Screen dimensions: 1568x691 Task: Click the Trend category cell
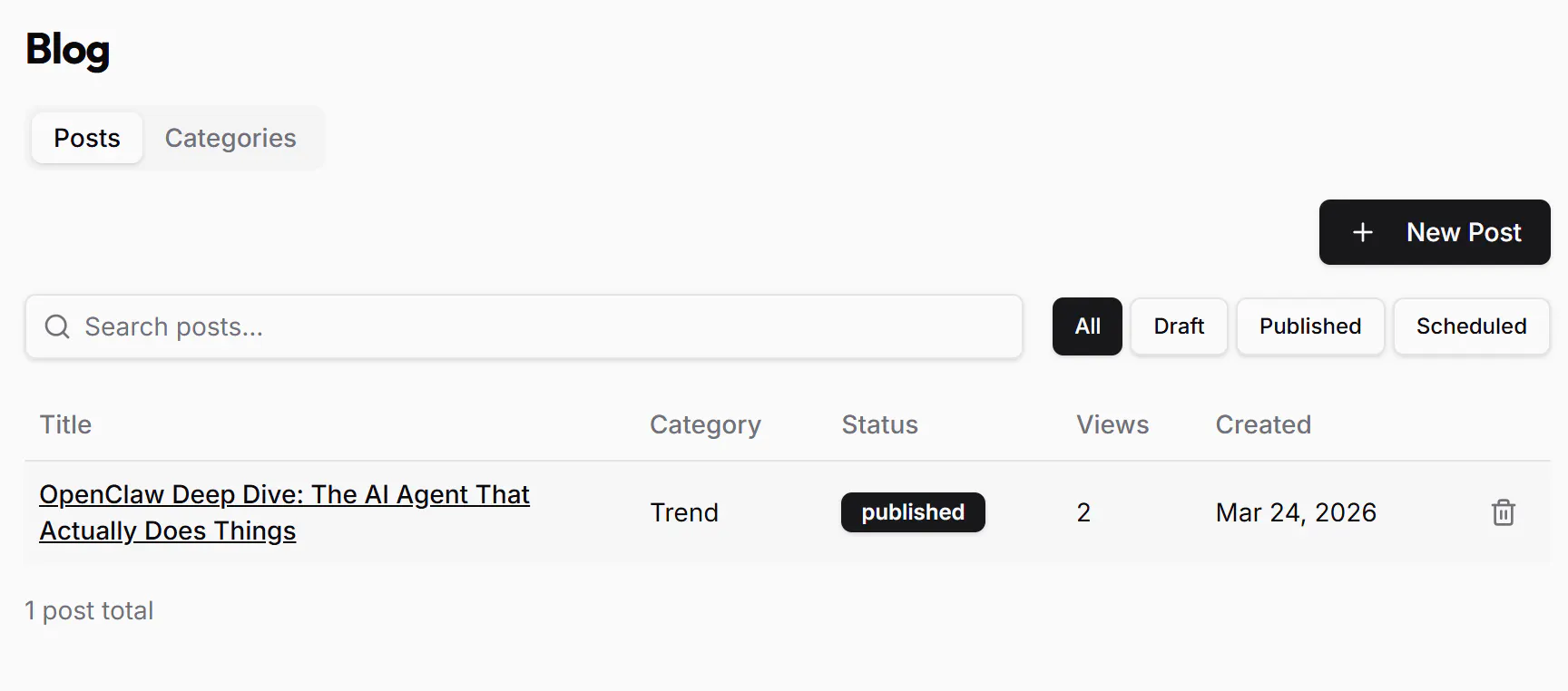click(x=684, y=512)
